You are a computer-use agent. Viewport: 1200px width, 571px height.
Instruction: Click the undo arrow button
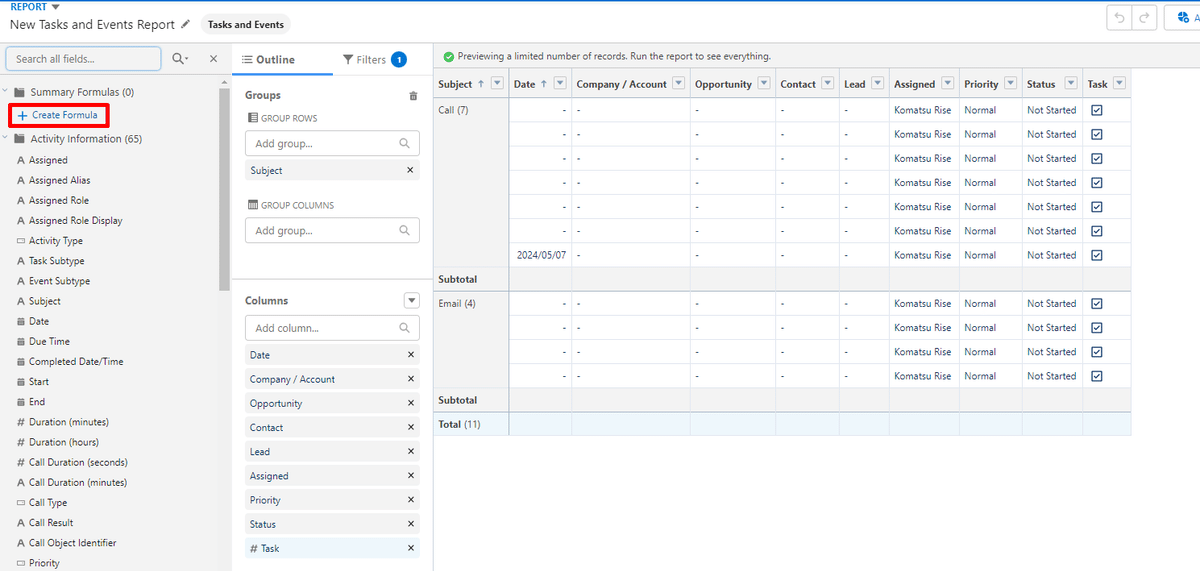pos(1120,18)
